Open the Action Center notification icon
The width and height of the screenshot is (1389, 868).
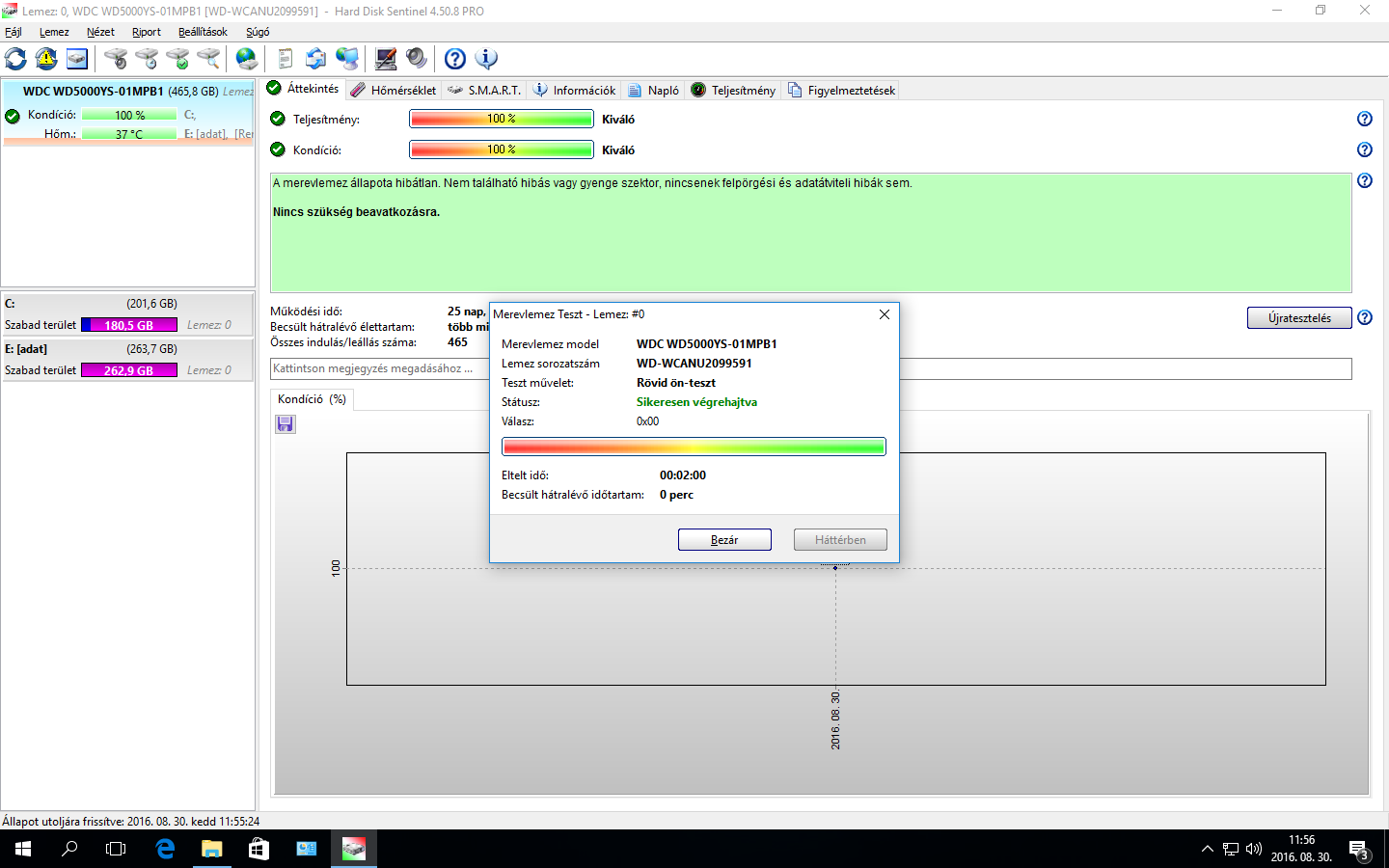[1358, 850]
